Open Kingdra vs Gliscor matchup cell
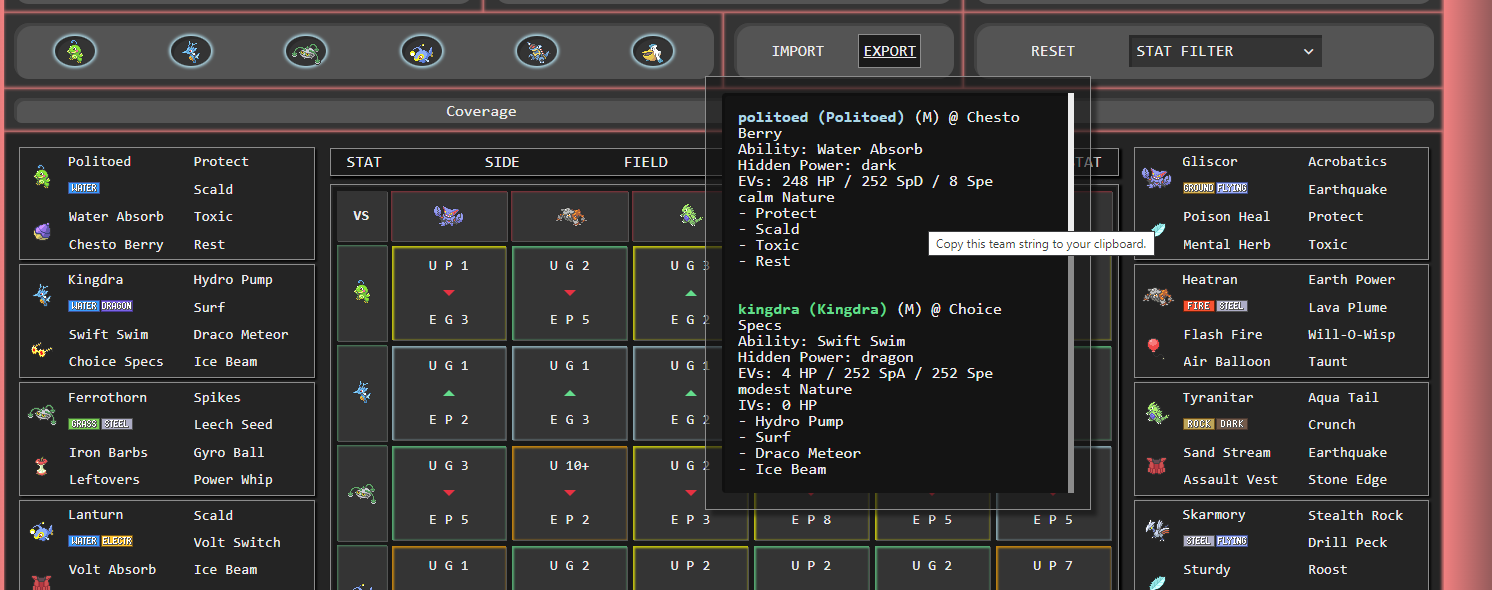Image resolution: width=1492 pixels, height=590 pixels. (449, 393)
